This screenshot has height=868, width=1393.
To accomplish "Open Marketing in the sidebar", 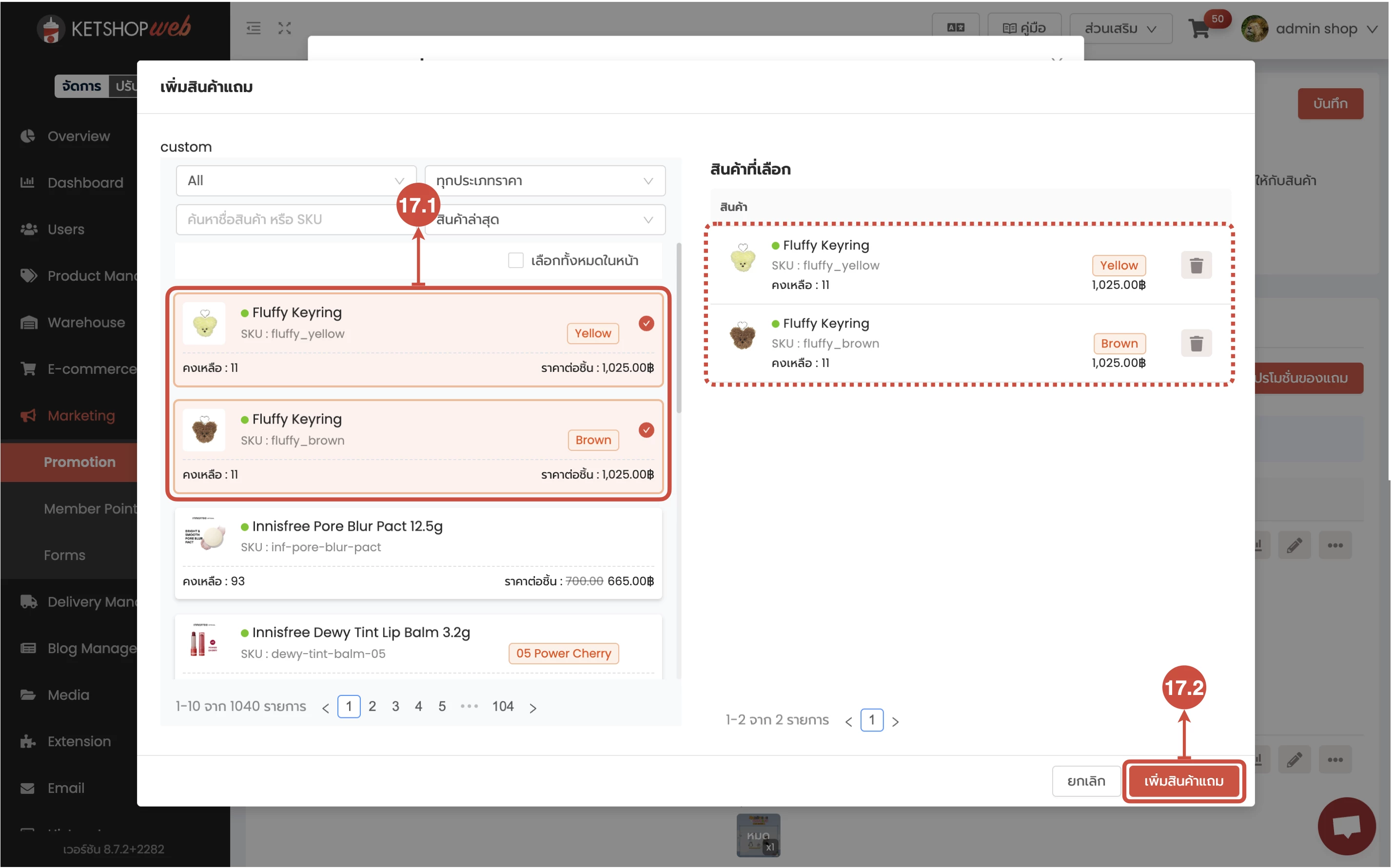I will [x=81, y=416].
